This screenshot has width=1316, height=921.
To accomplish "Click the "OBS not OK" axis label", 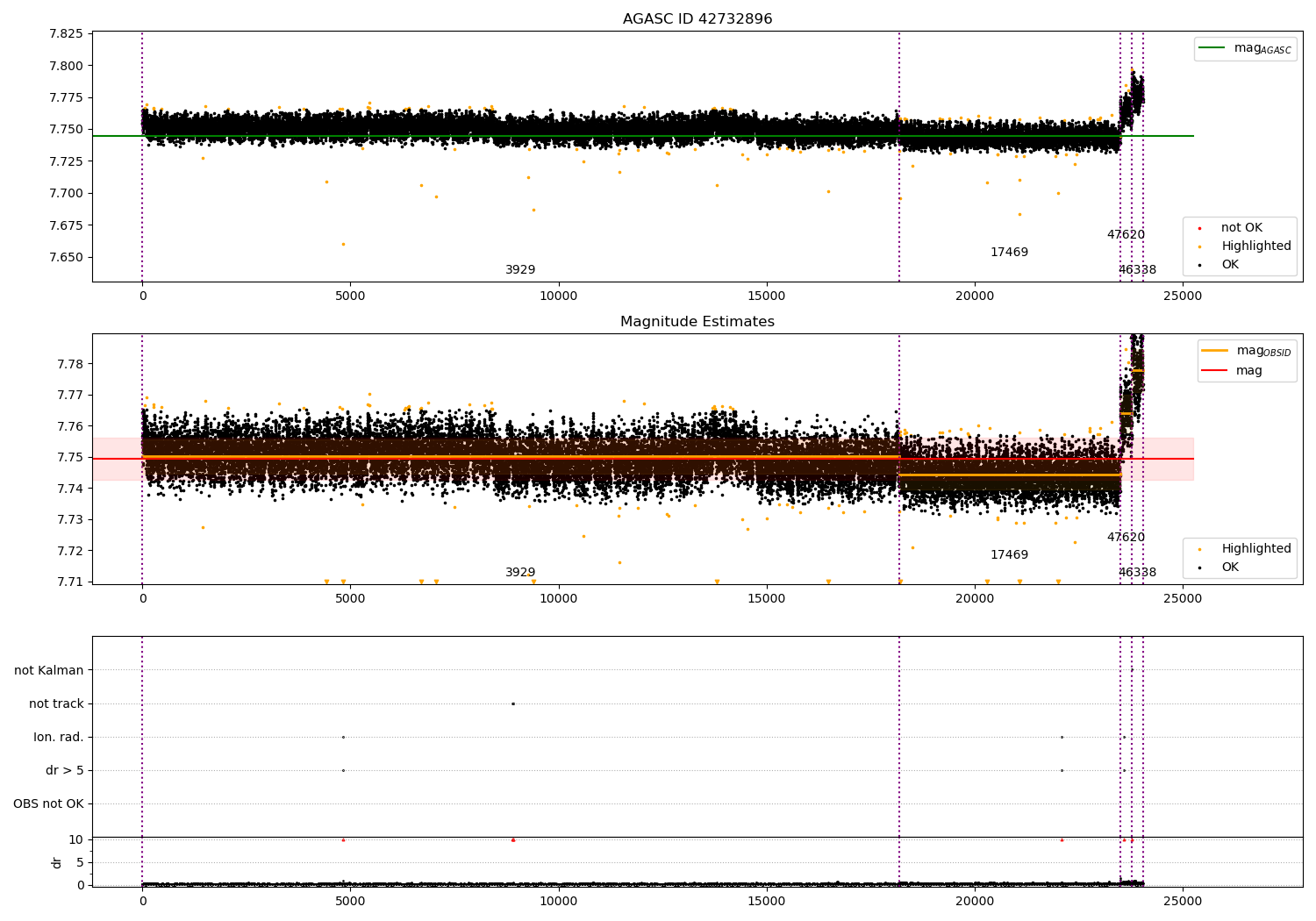I will (x=48, y=803).
